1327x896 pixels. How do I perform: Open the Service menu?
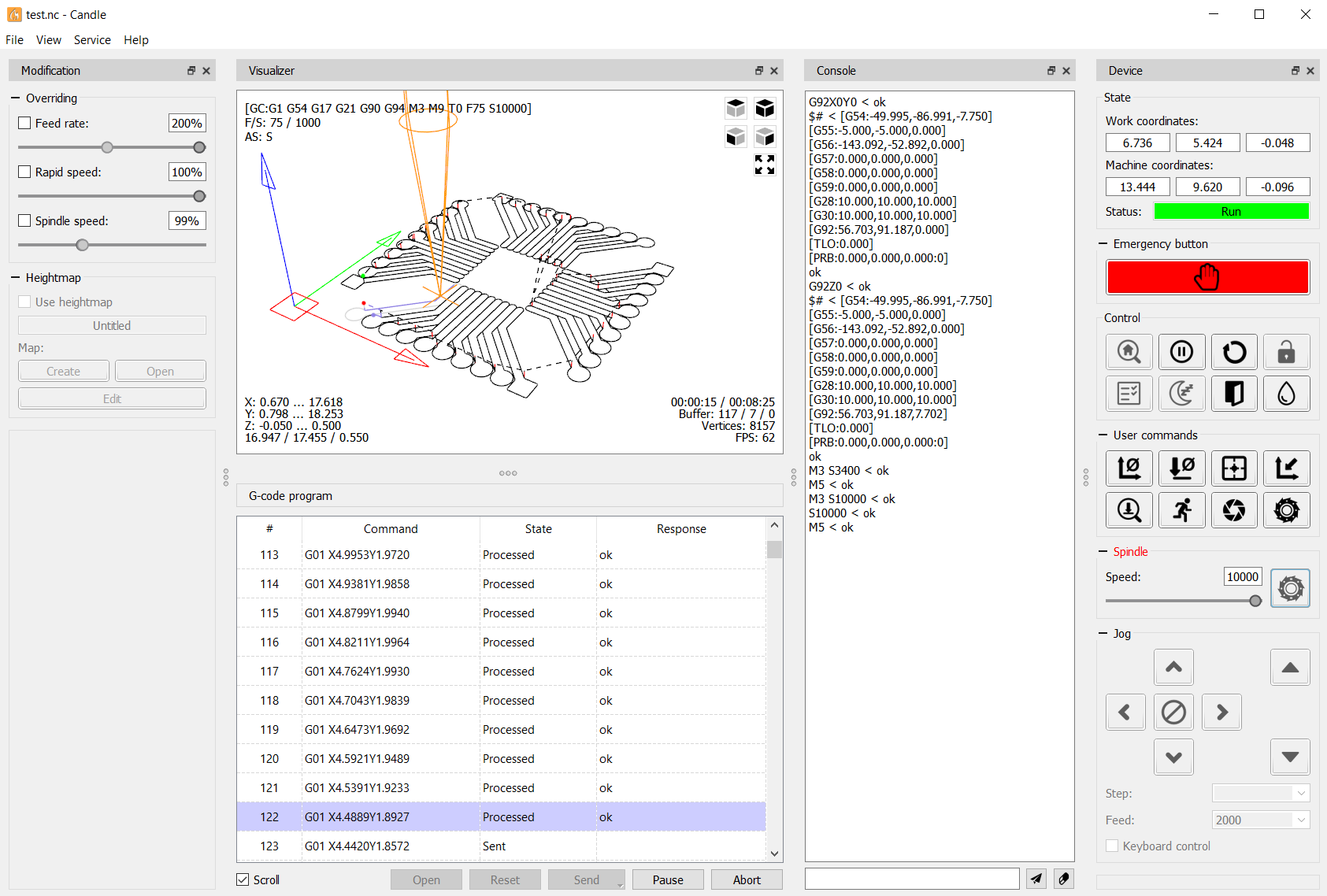pyautogui.click(x=92, y=40)
